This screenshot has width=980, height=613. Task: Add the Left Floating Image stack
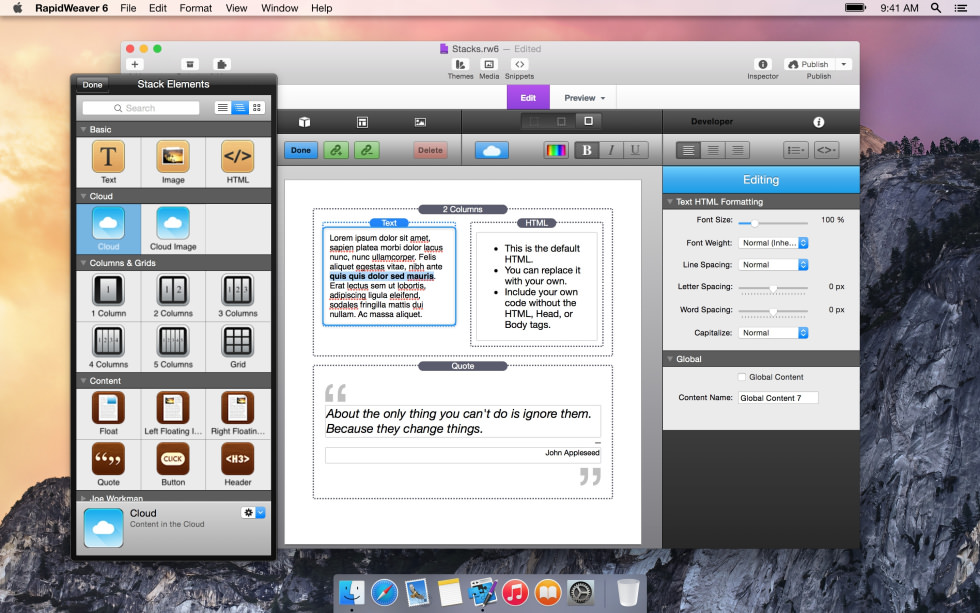click(x=173, y=413)
